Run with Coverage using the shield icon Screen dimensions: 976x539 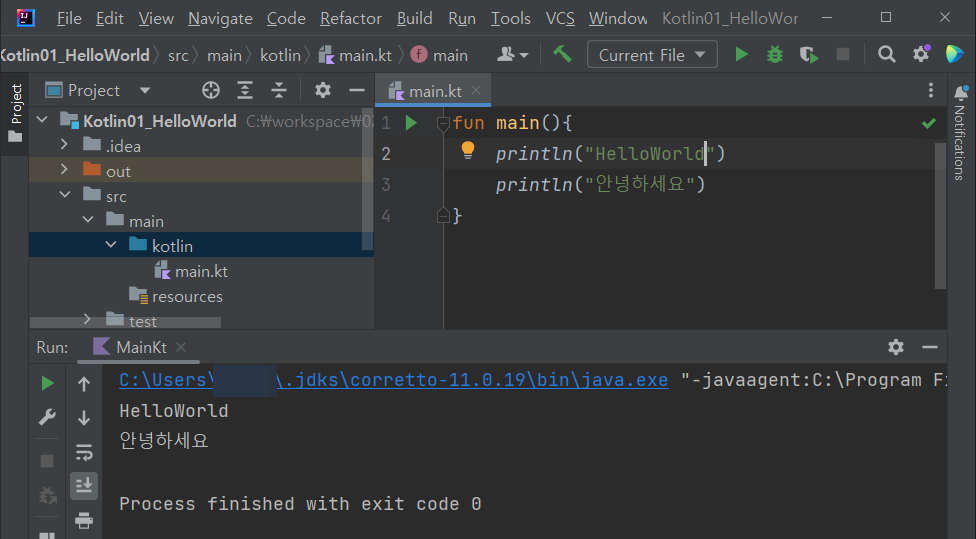(809, 55)
